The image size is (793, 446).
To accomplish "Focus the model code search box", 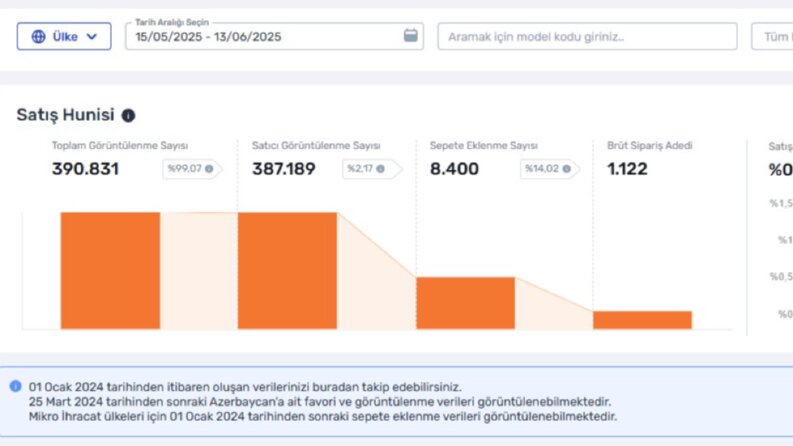I will click(587, 36).
